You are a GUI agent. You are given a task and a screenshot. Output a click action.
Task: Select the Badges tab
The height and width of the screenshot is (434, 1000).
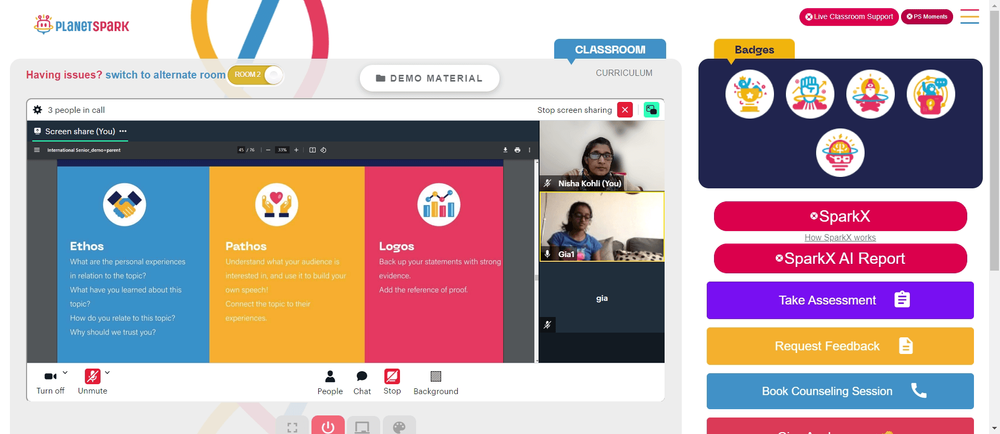click(x=754, y=50)
